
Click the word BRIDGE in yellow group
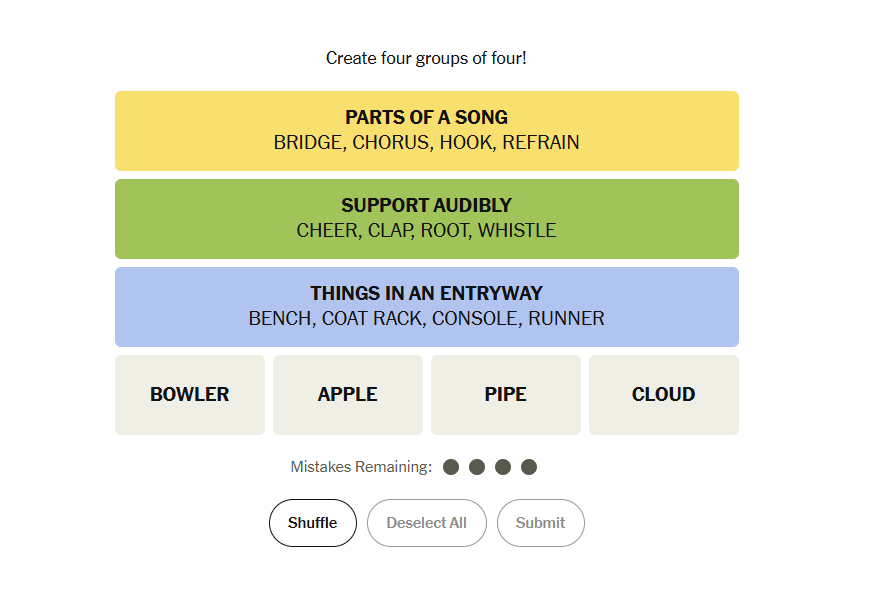[x=309, y=143]
